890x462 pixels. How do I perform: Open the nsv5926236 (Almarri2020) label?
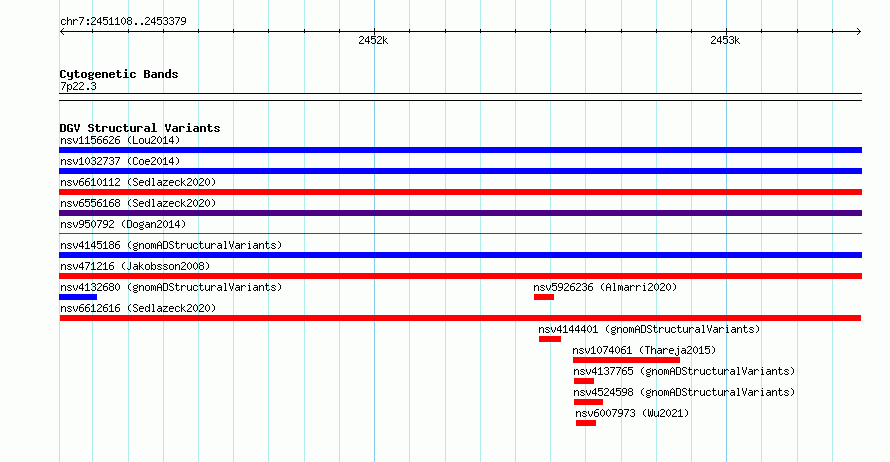pos(605,287)
